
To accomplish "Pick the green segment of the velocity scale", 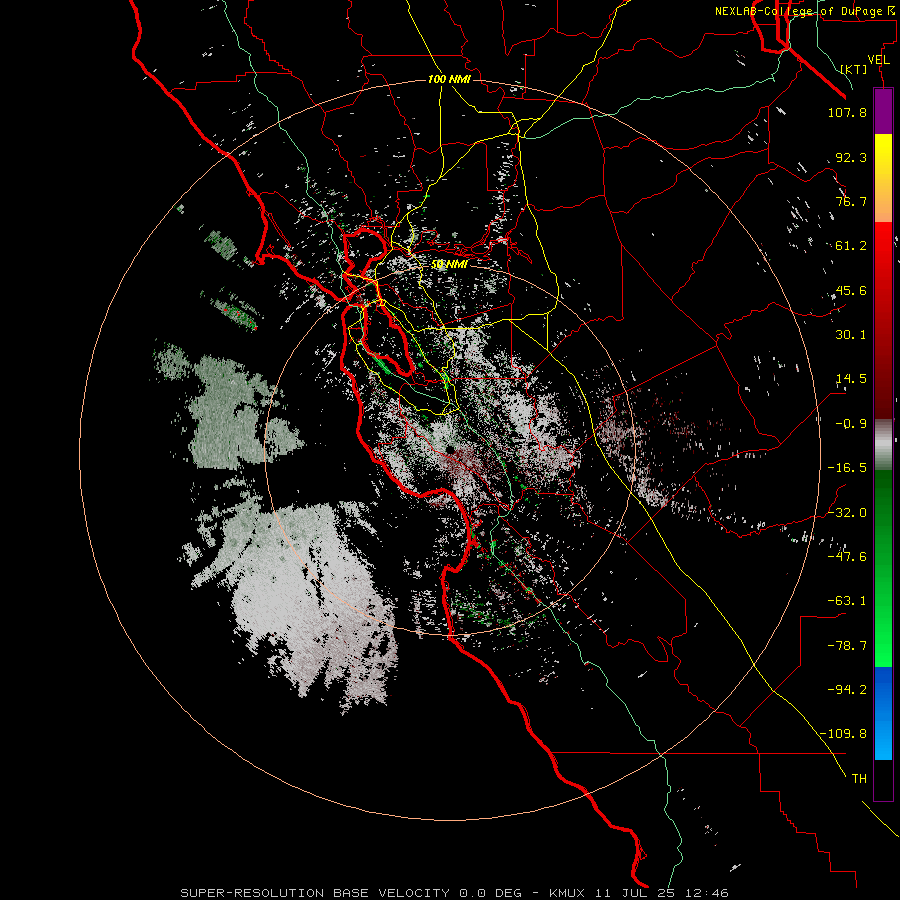I will (883, 568).
